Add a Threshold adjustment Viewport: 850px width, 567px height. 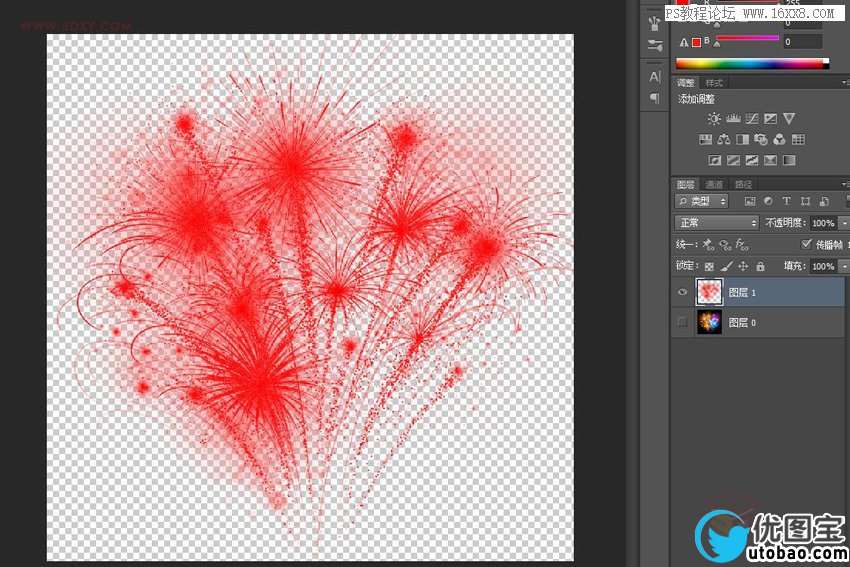coord(752,160)
